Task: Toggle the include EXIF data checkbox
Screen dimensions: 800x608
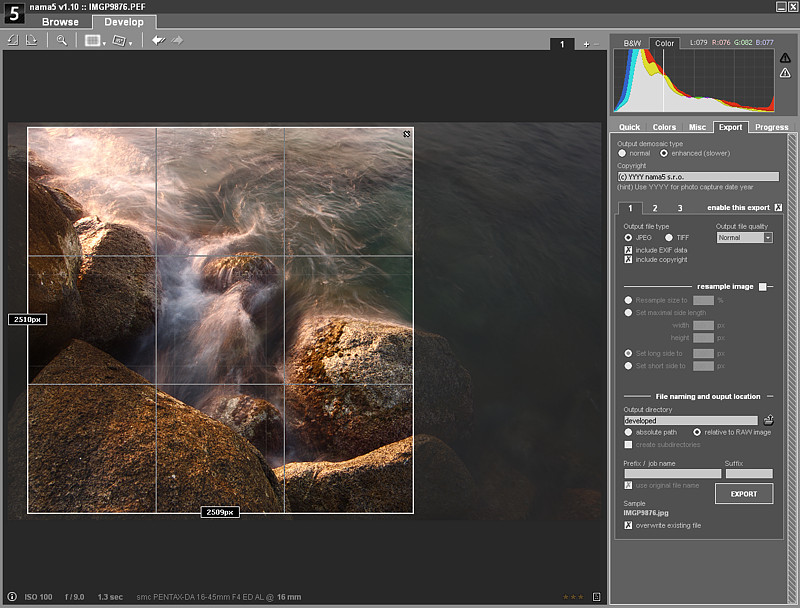Action: 628,249
